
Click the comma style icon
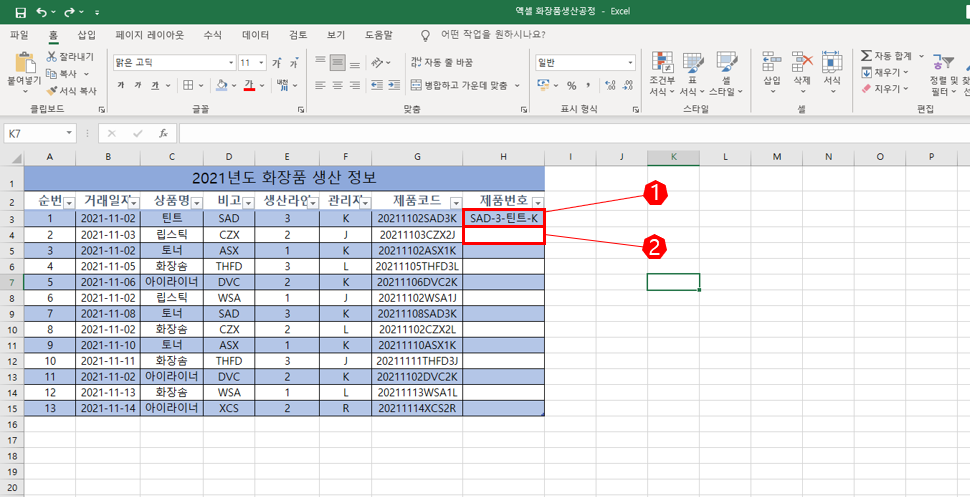[588, 85]
